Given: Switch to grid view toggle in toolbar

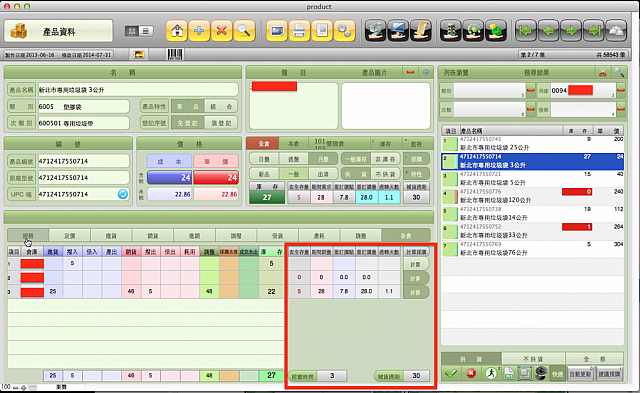Looking at the screenshot, I should click(132, 31).
